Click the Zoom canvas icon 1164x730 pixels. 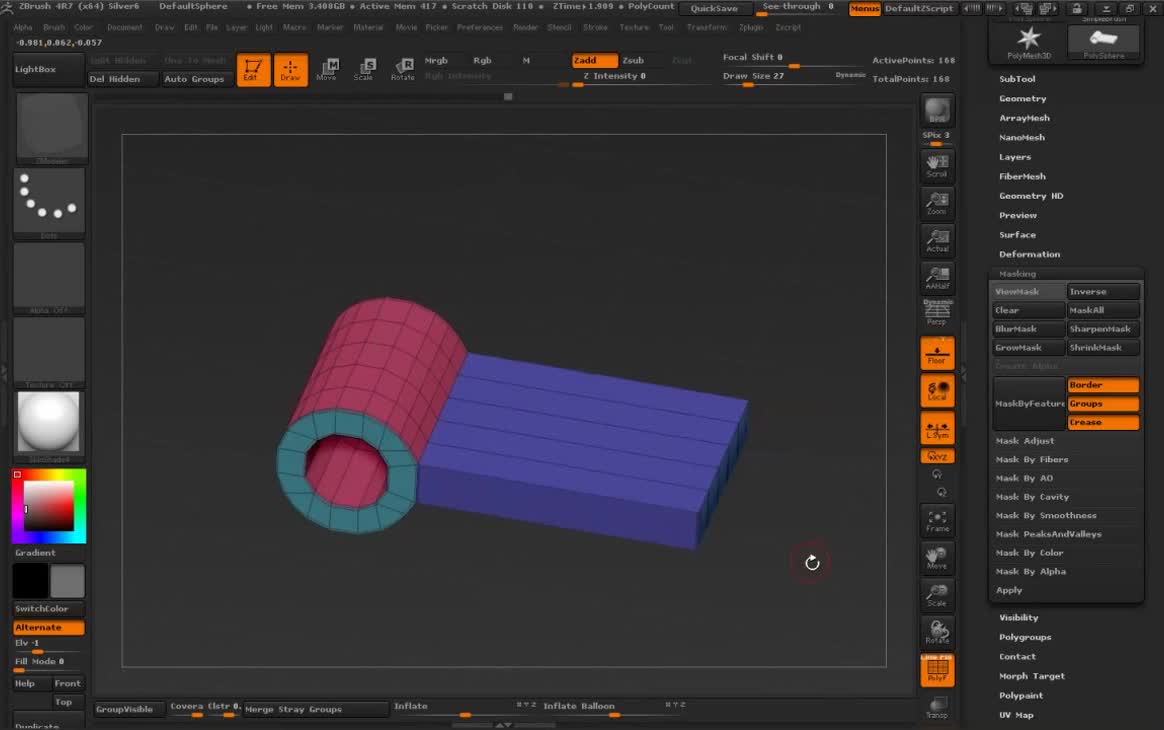pyautogui.click(x=938, y=203)
